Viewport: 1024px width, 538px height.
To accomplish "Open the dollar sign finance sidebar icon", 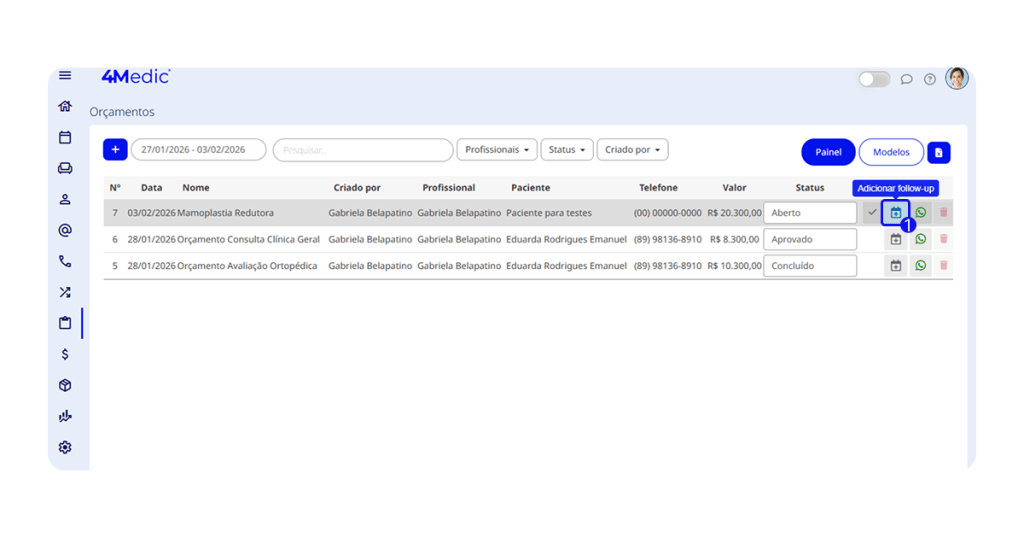I will [65, 354].
